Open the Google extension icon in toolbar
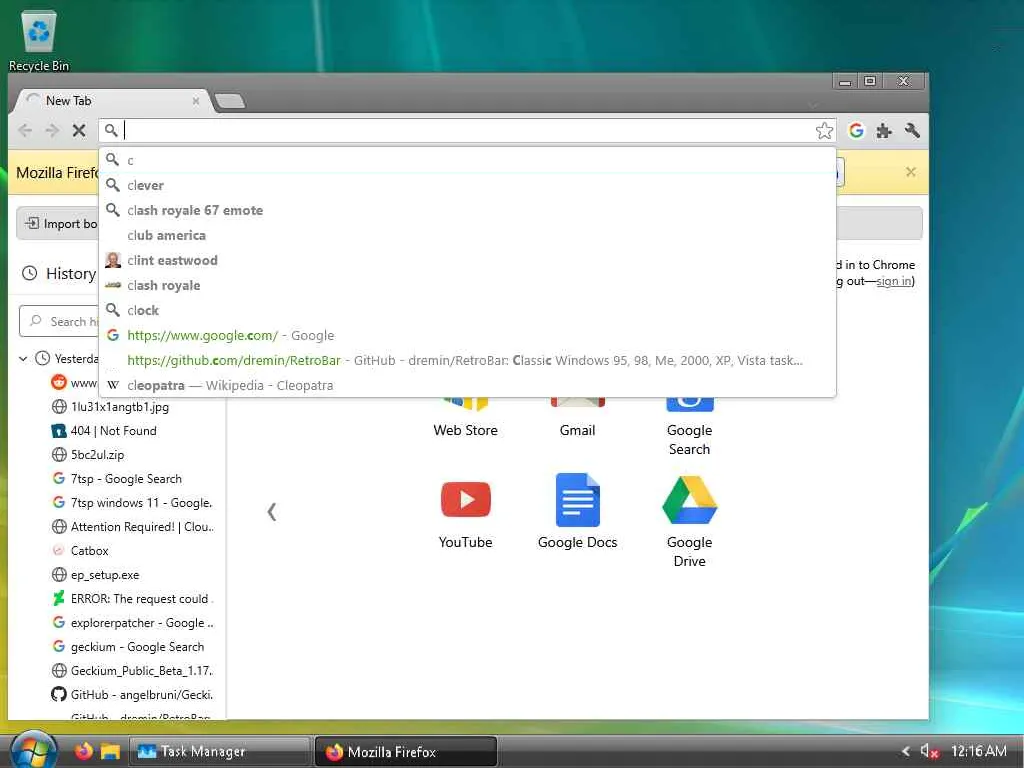Viewport: 1024px width, 768px height. (856, 131)
